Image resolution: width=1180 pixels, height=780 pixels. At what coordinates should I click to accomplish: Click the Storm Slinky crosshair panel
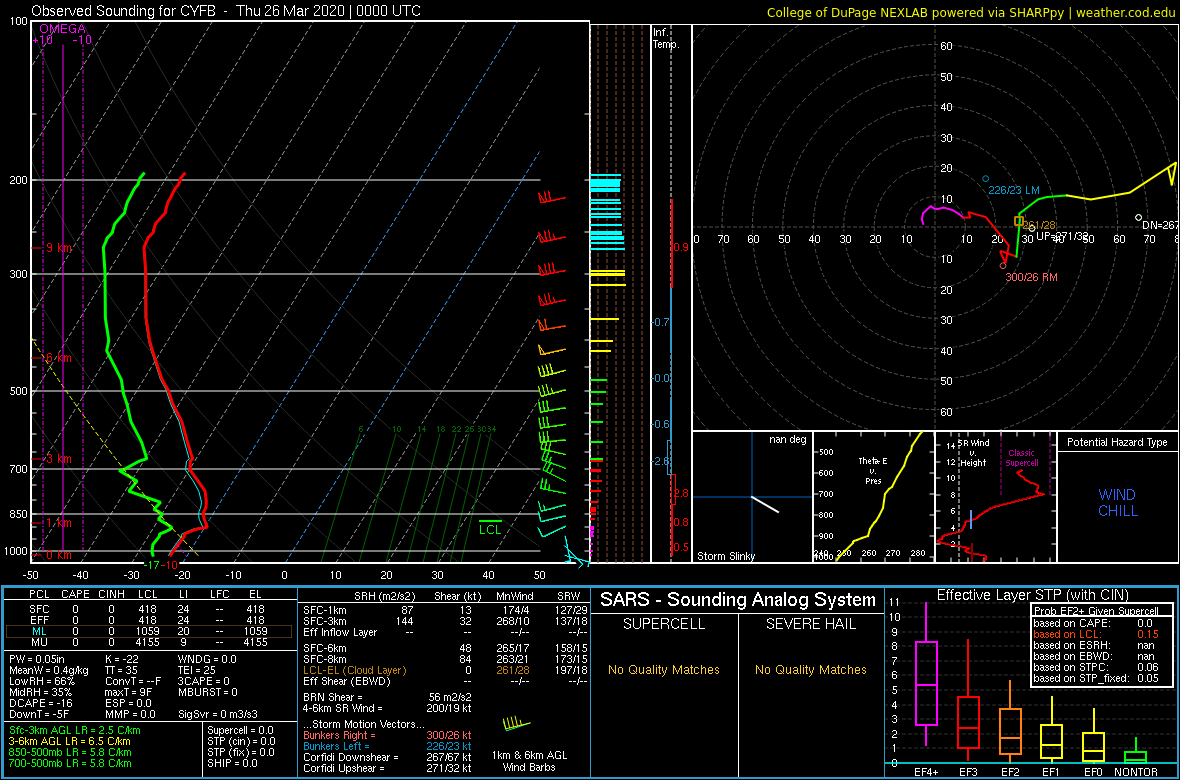(x=752, y=497)
